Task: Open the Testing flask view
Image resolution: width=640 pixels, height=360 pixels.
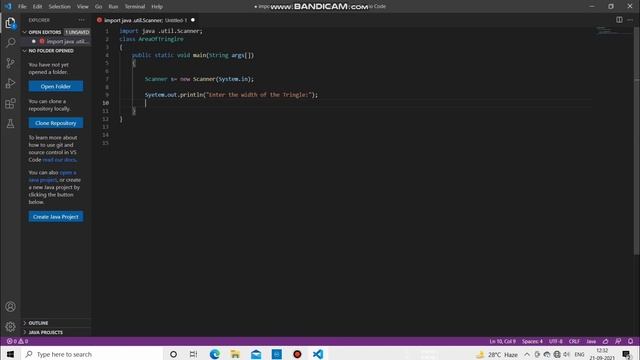Action: tap(10, 123)
